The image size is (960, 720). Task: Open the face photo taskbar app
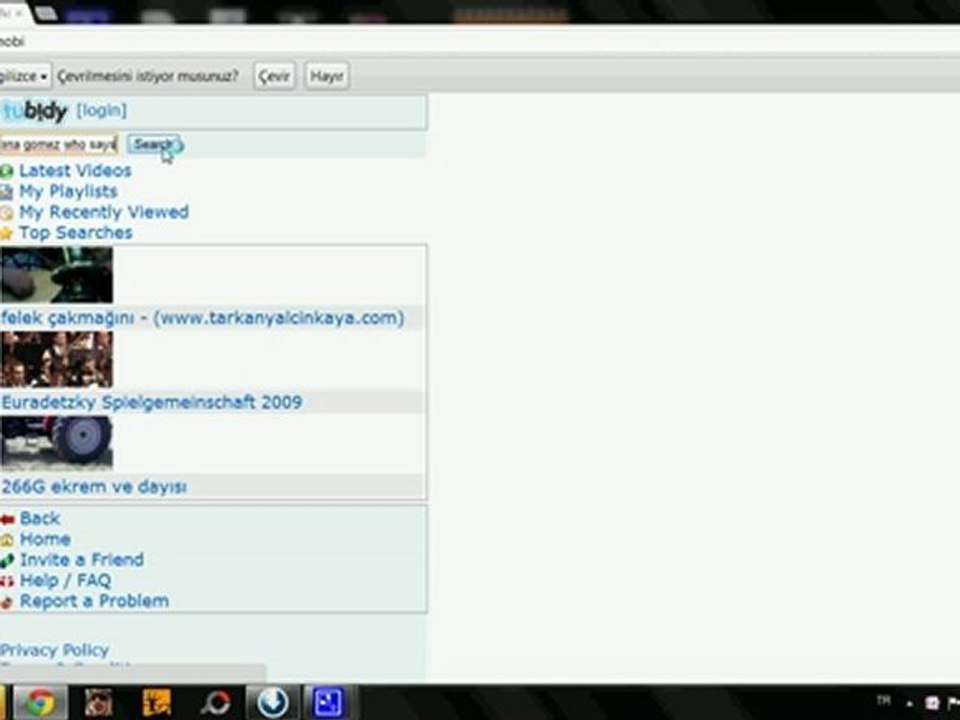coord(99,703)
